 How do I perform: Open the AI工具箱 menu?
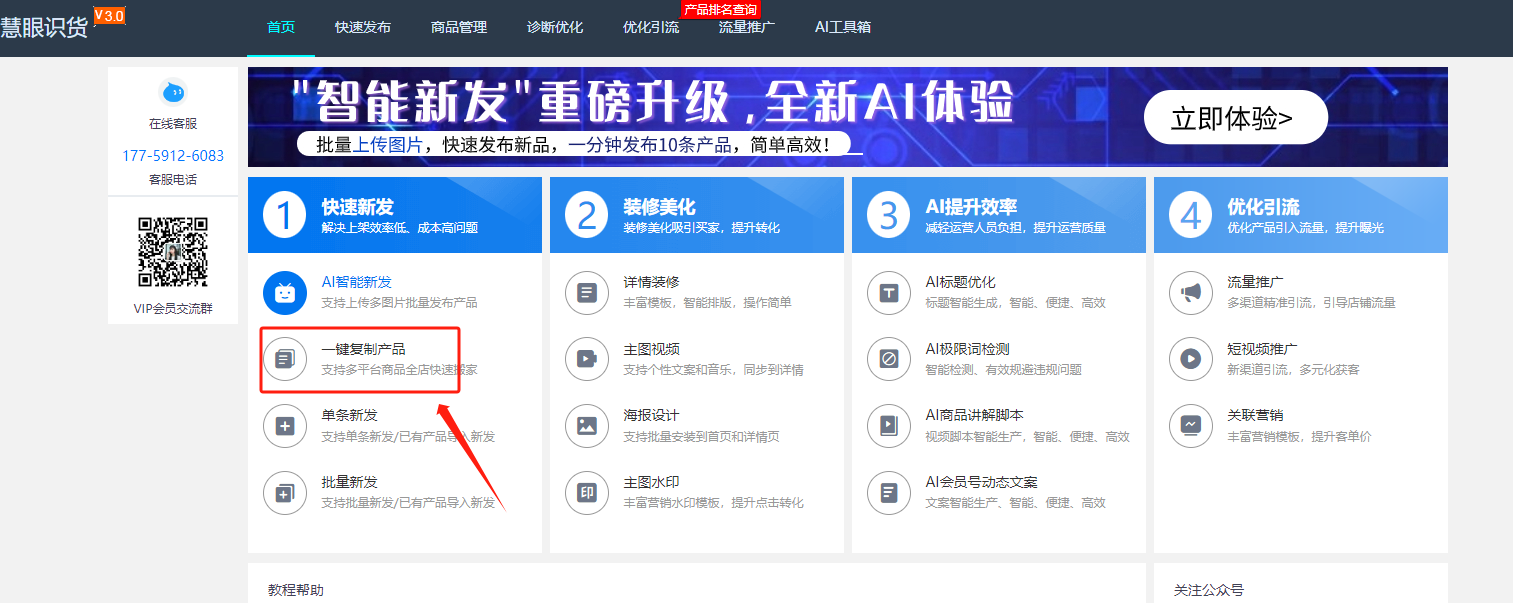(x=843, y=27)
